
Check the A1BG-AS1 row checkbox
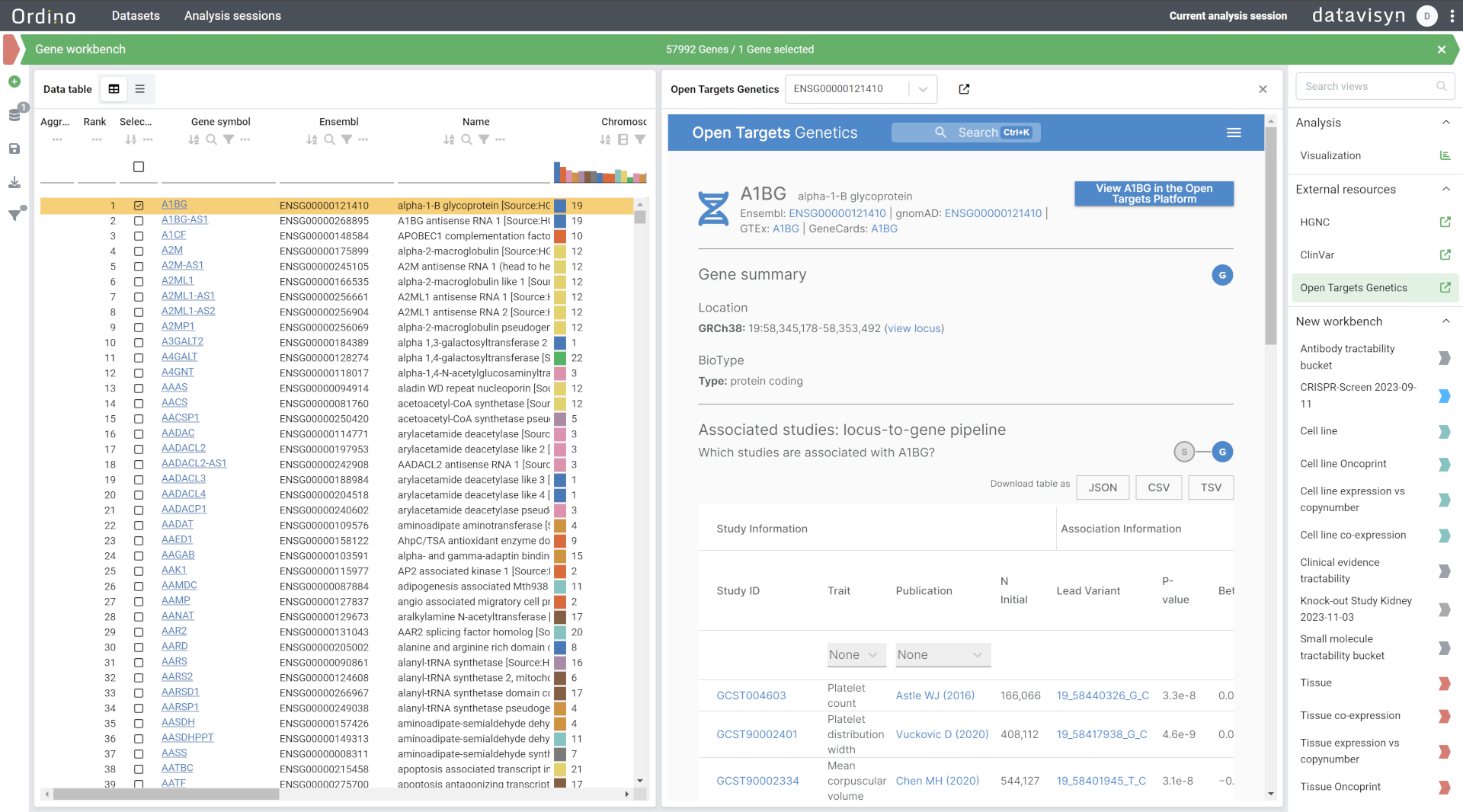[x=139, y=221]
